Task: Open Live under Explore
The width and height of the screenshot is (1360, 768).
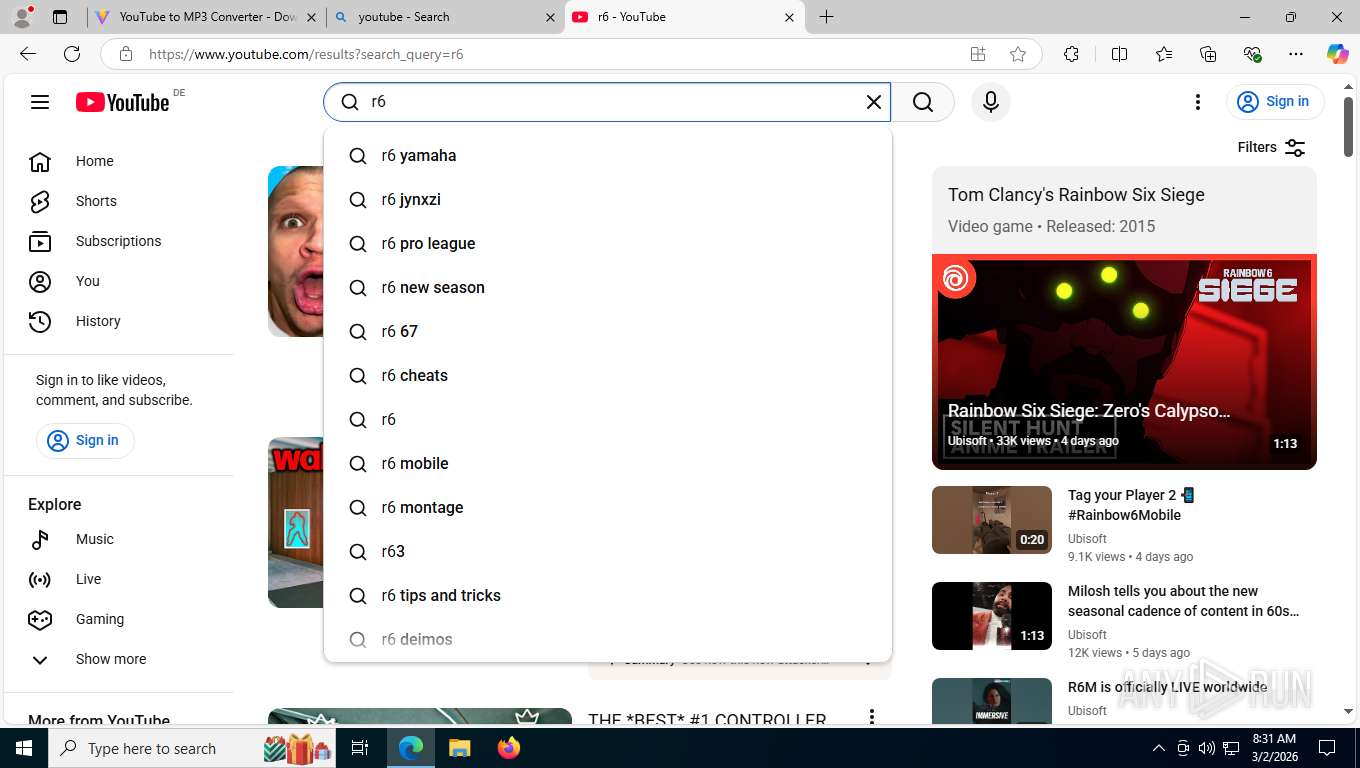Action: [x=118, y=579]
